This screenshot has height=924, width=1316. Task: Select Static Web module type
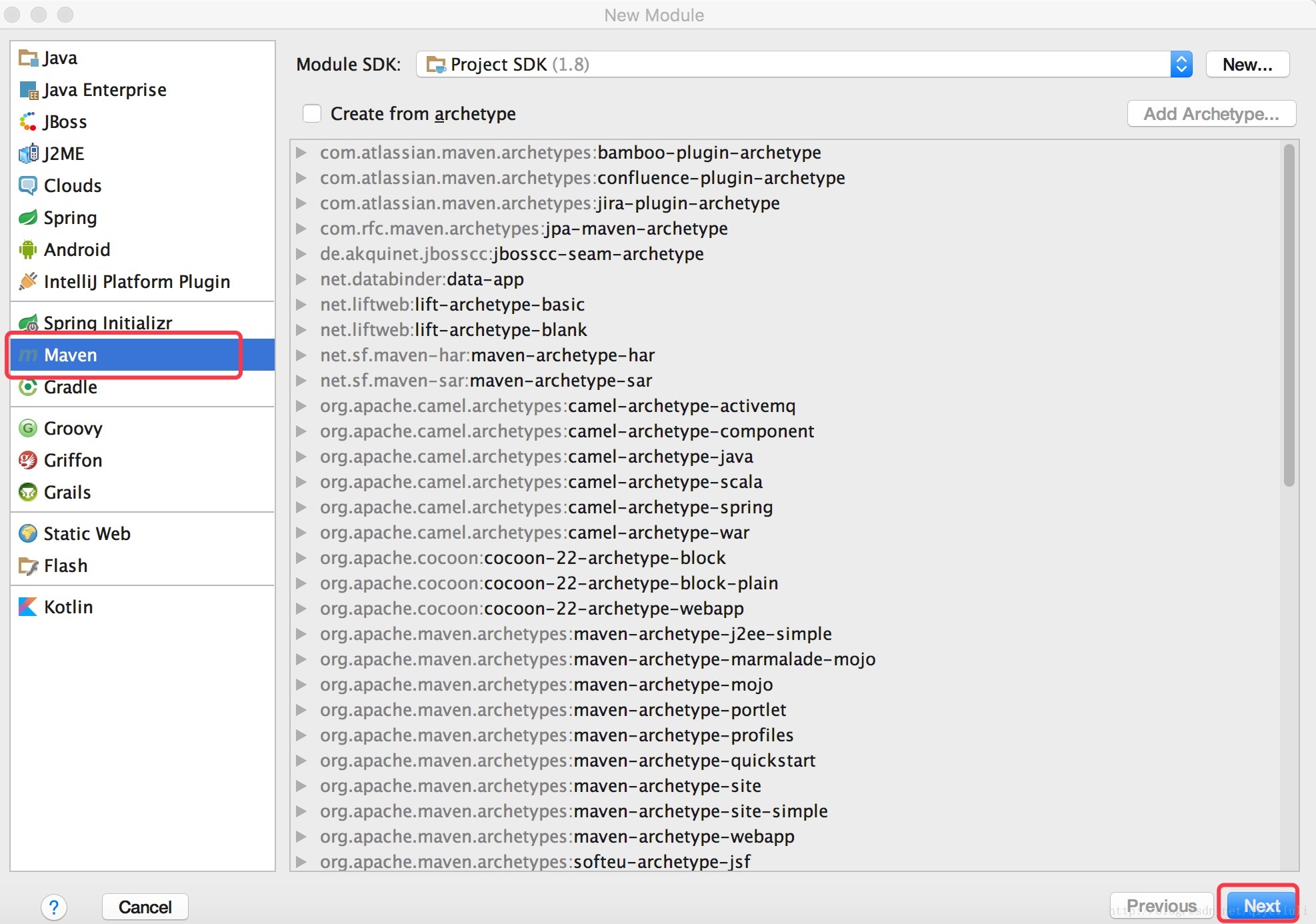[x=143, y=534]
